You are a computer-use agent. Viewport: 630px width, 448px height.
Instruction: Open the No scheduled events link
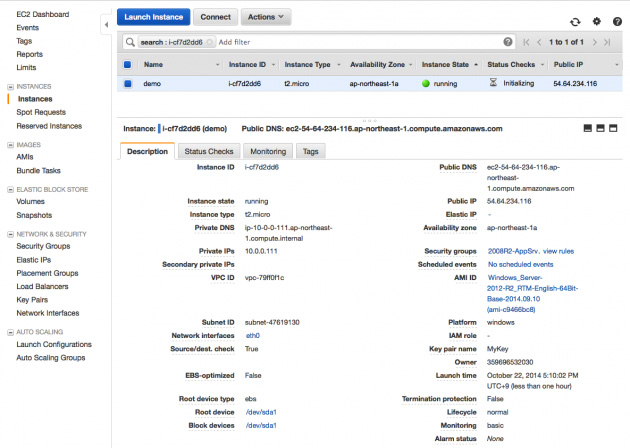coord(520,264)
